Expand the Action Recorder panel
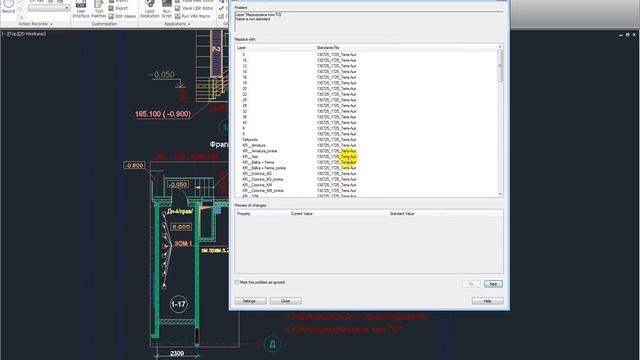The height and width of the screenshot is (360, 640). coord(36,24)
